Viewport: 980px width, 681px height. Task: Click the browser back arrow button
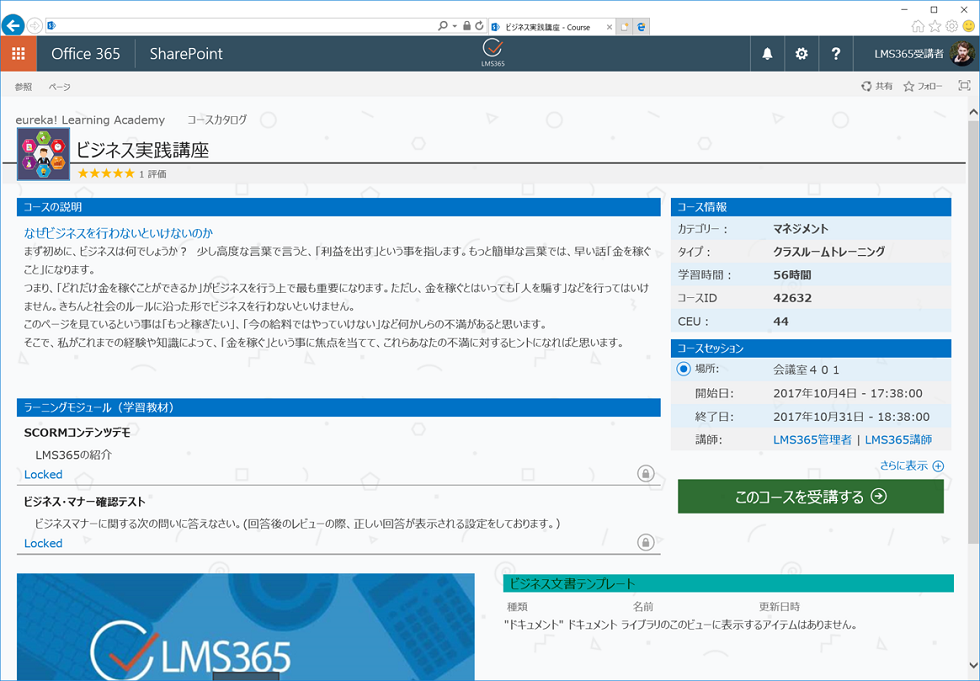[13, 25]
